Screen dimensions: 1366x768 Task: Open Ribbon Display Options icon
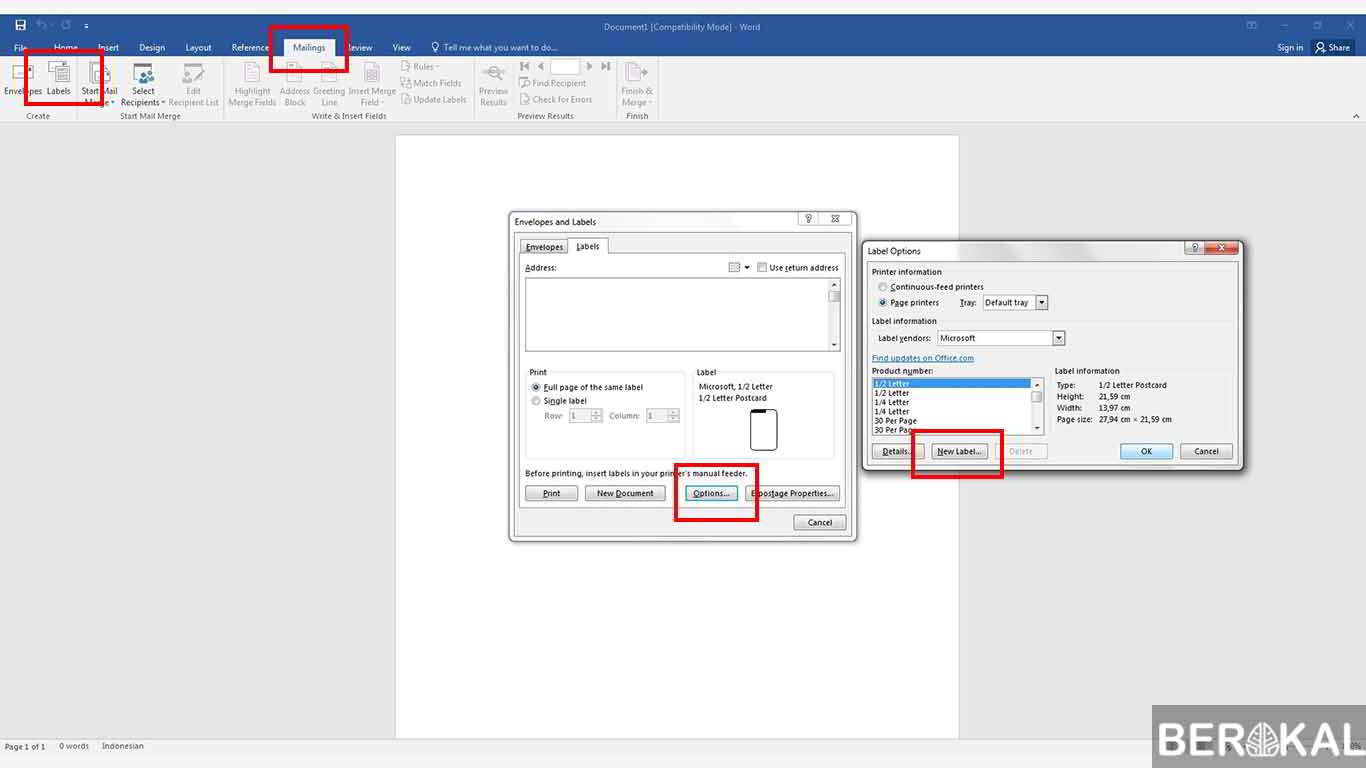coord(1251,25)
